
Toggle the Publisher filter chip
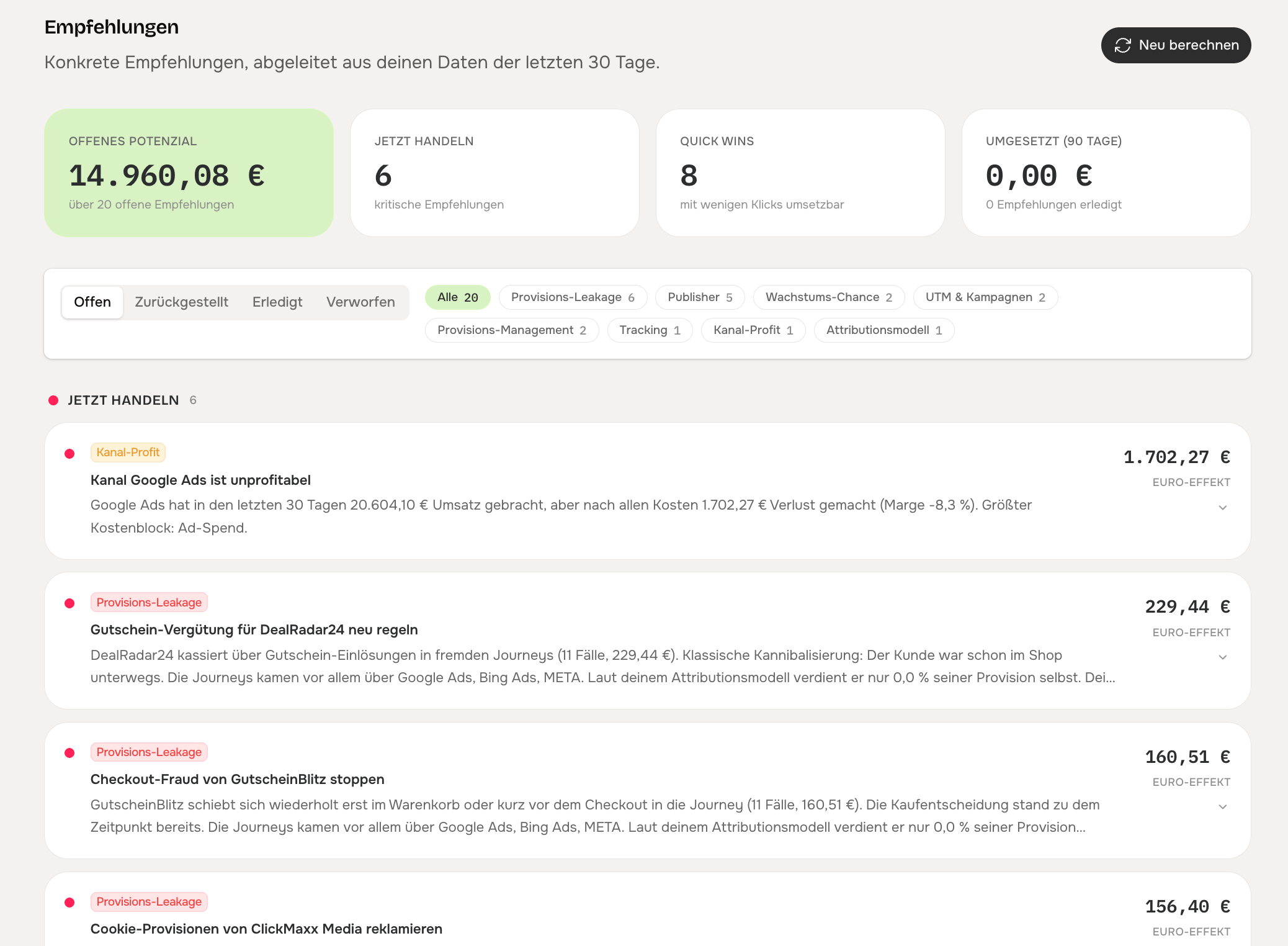click(x=700, y=297)
